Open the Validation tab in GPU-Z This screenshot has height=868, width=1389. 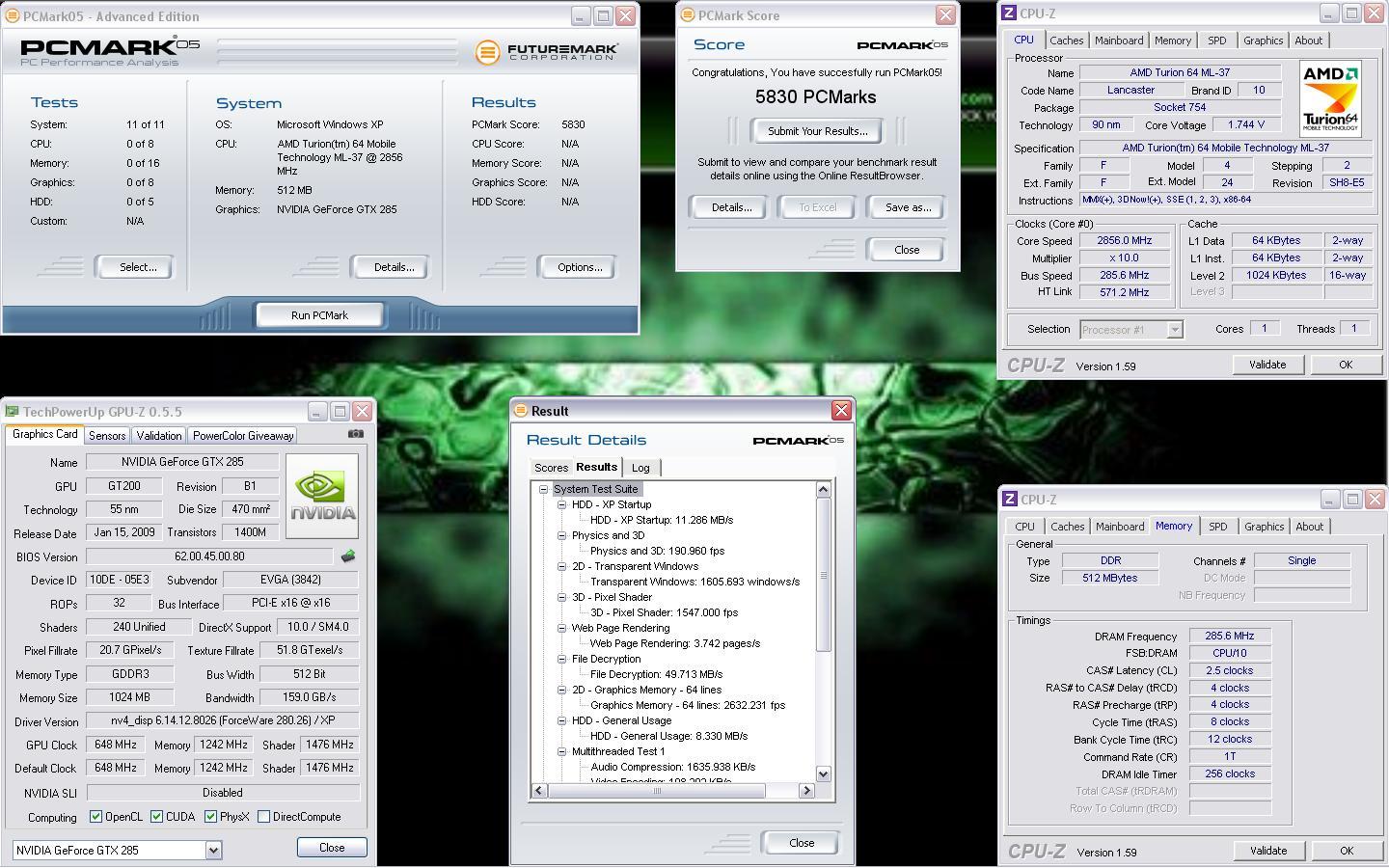tap(159, 436)
